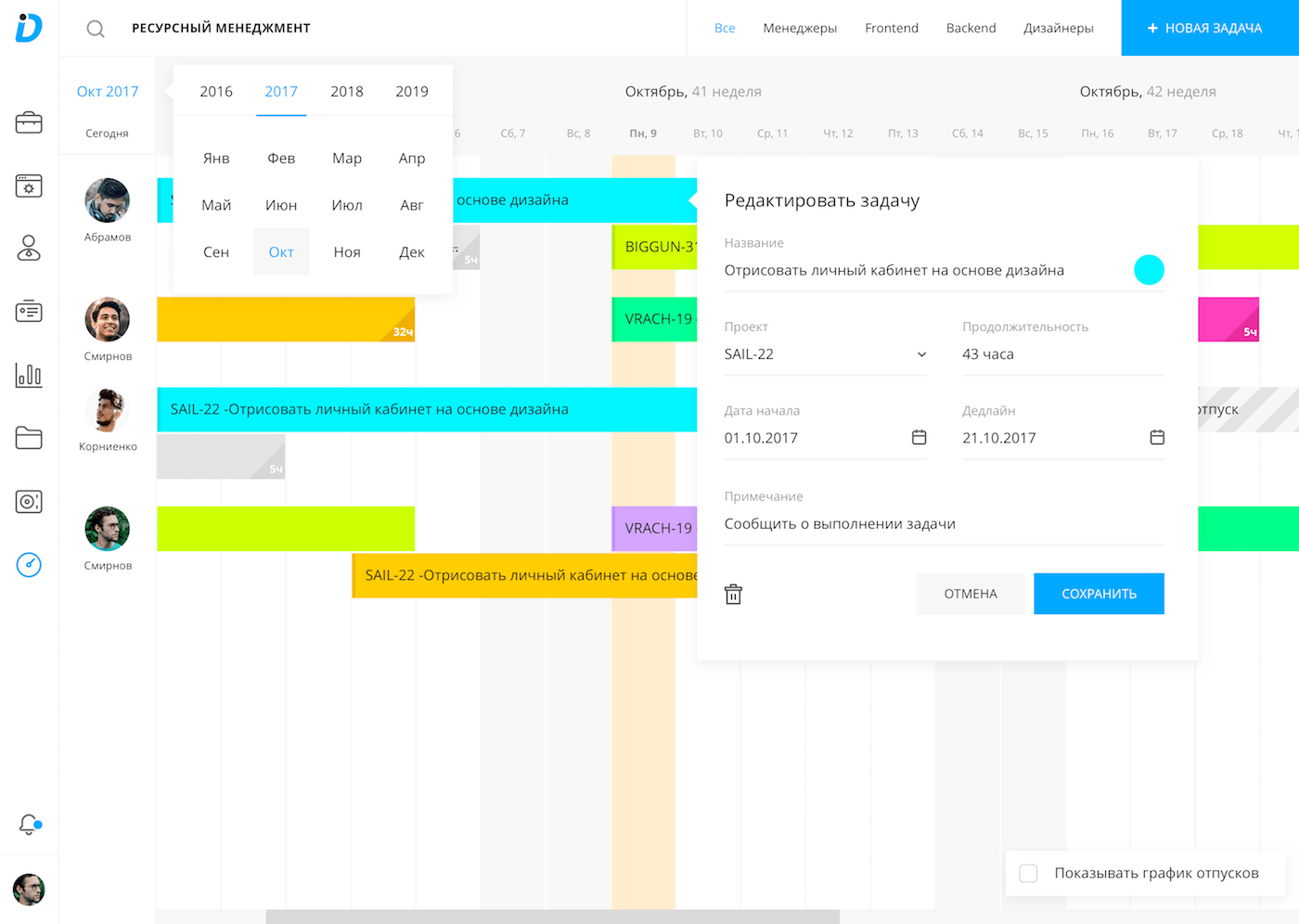
Task: Click the Сохранить button
Action: click(1099, 594)
